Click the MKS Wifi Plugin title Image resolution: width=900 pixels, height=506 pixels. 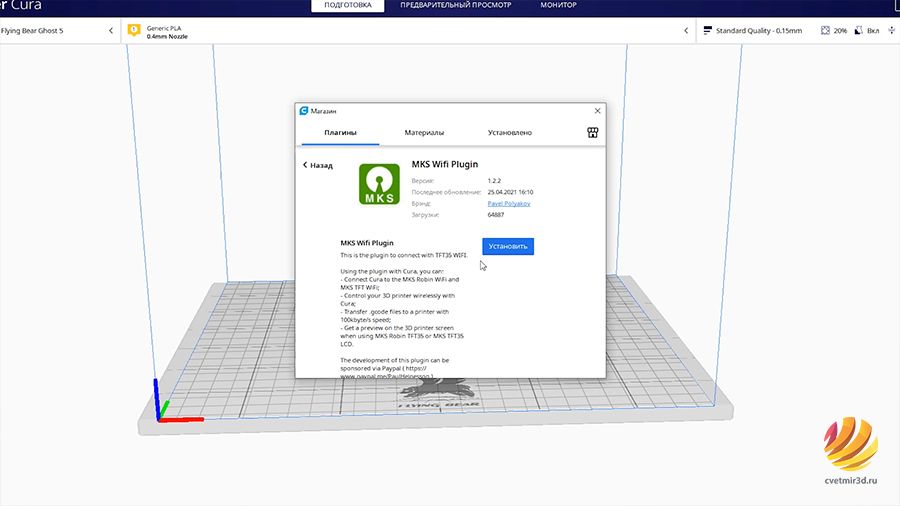pos(444,164)
